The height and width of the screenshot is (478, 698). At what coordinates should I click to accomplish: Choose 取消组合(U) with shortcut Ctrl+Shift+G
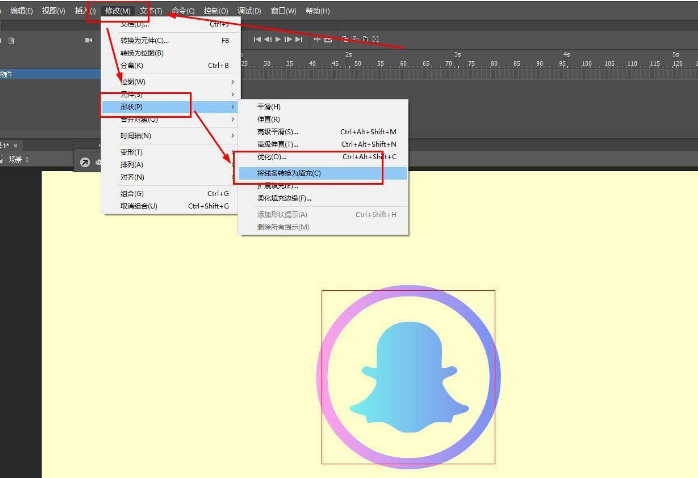pos(171,206)
